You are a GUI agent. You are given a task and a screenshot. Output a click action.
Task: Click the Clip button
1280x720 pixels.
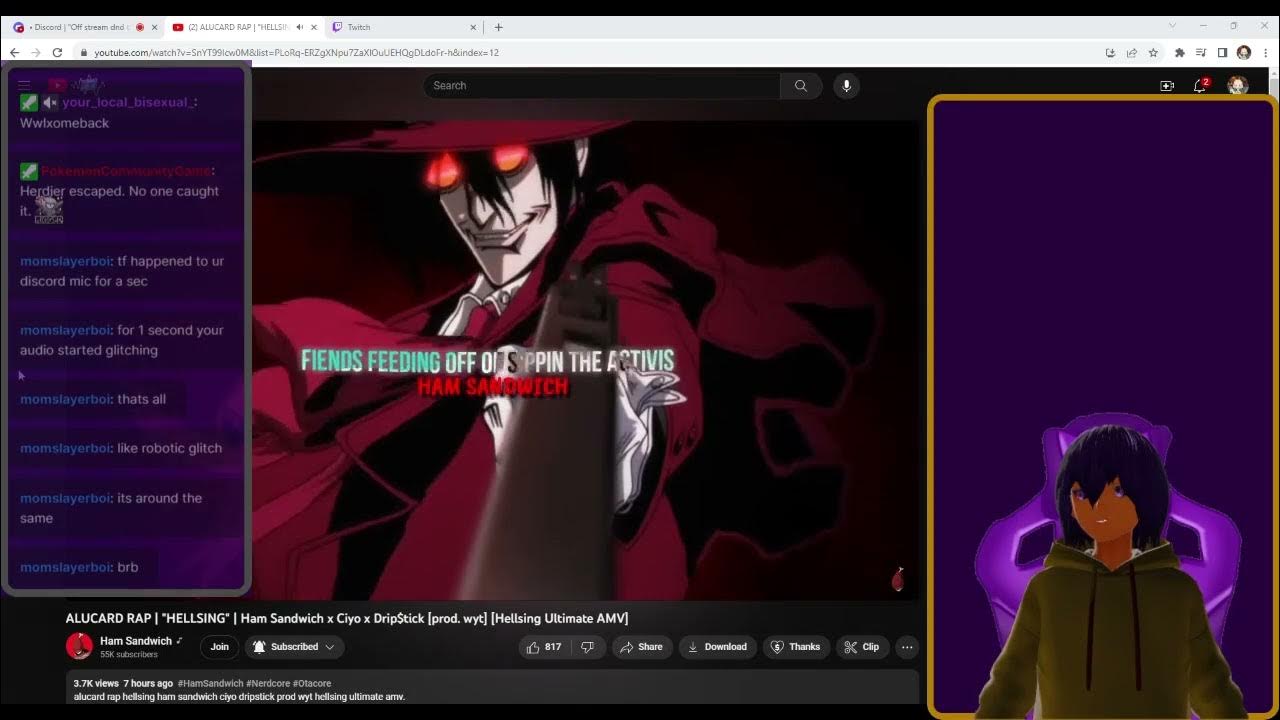(862, 647)
